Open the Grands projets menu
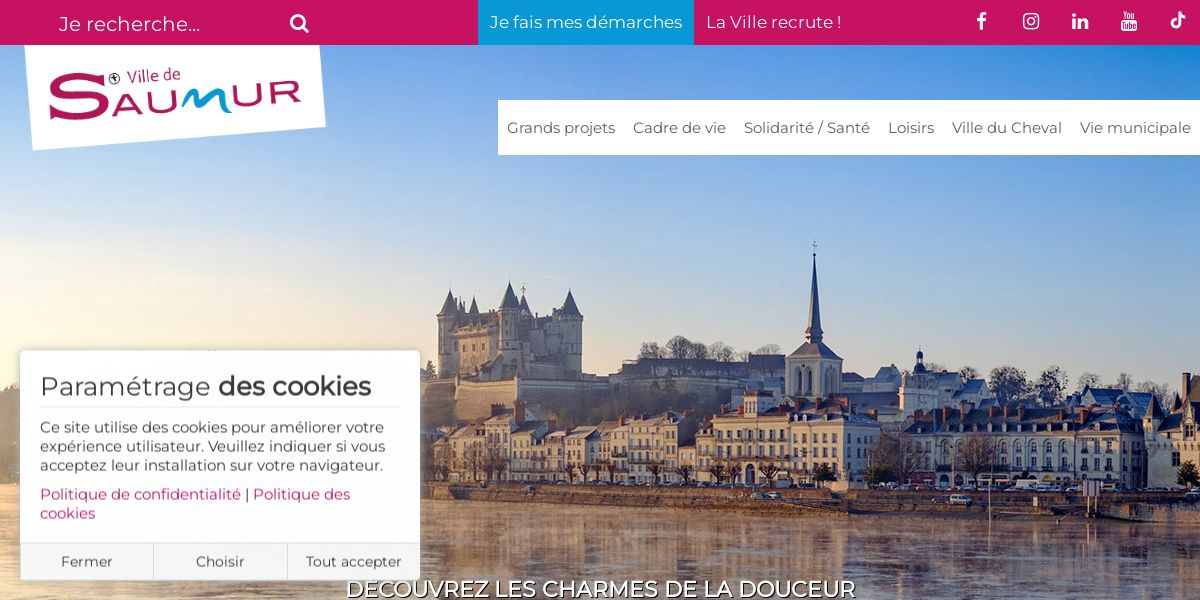 (x=561, y=128)
